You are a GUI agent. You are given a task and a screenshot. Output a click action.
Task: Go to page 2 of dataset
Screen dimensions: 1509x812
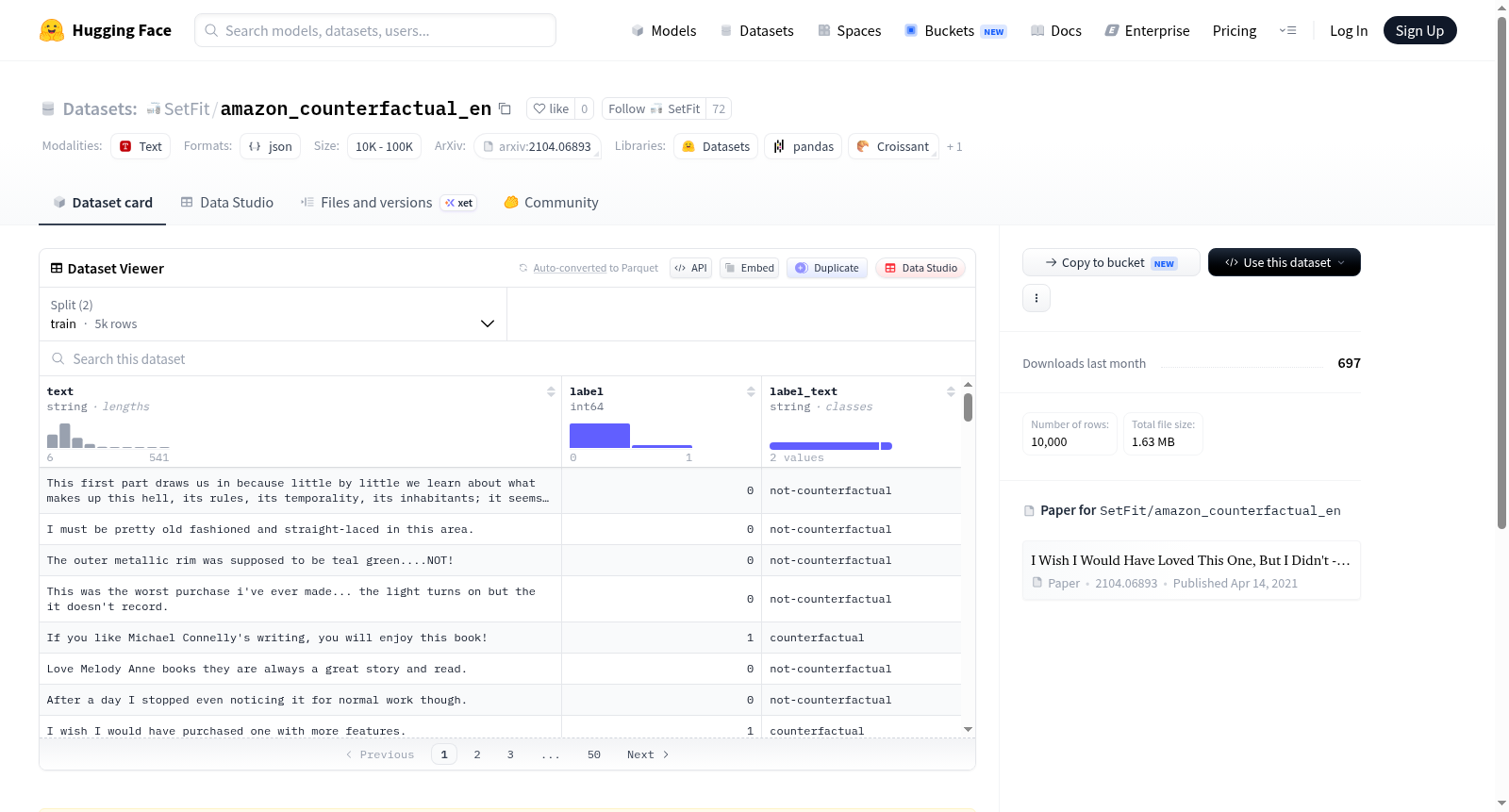477,754
